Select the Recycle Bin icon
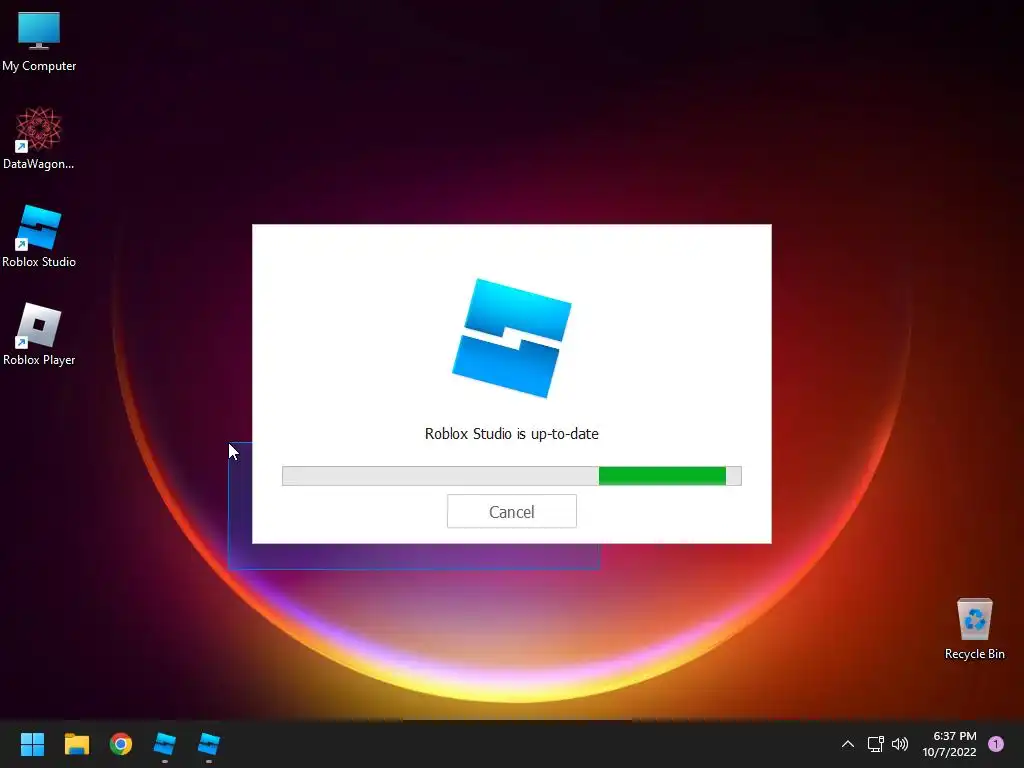 pos(974,629)
